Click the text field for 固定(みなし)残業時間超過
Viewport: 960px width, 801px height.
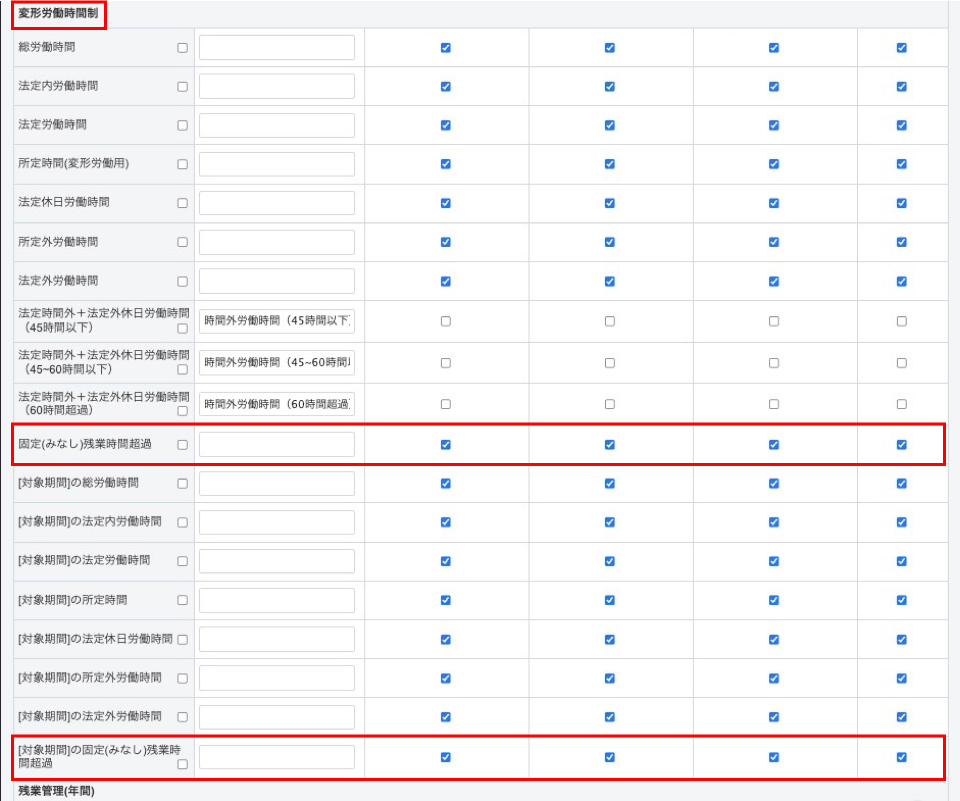pos(277,445)
